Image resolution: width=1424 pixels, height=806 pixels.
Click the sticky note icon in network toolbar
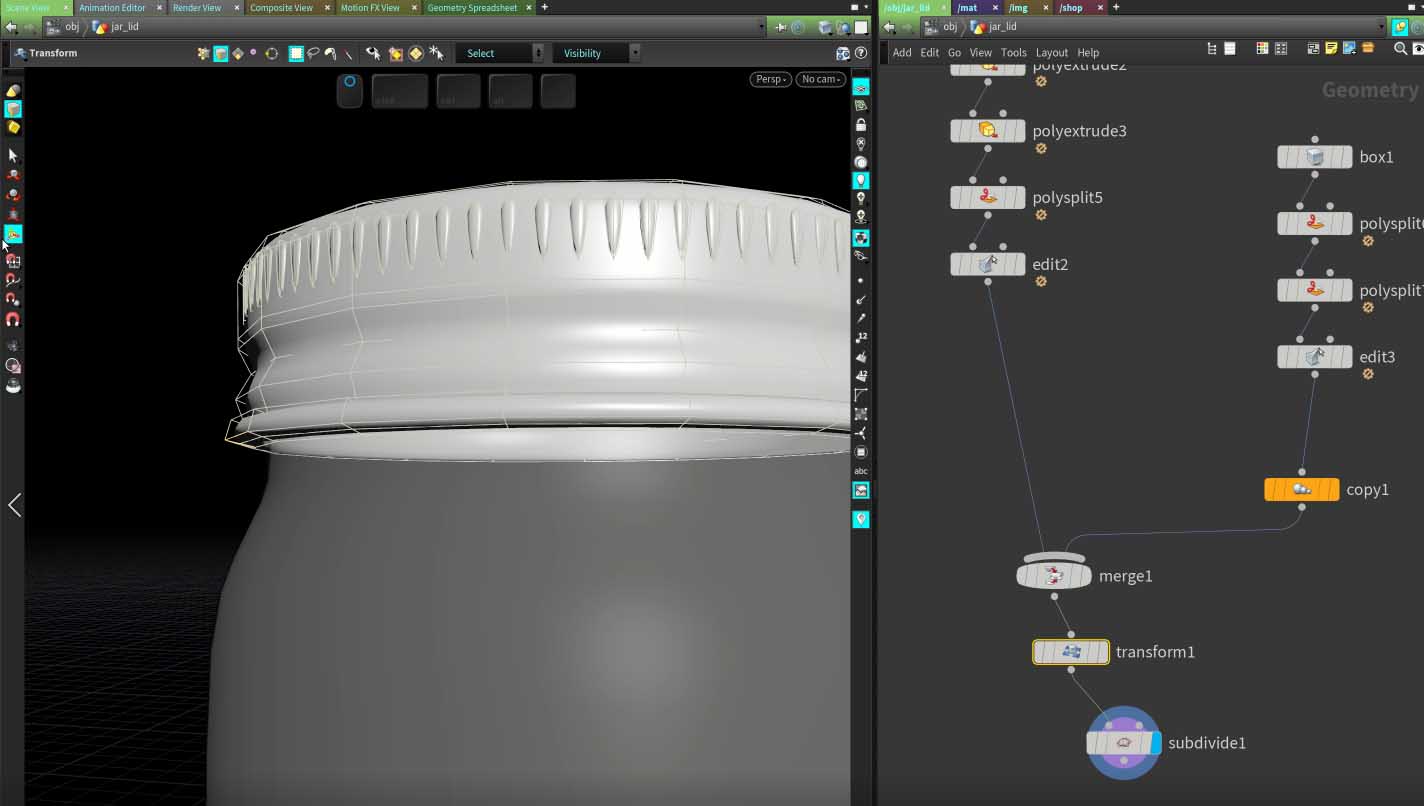1331,49
